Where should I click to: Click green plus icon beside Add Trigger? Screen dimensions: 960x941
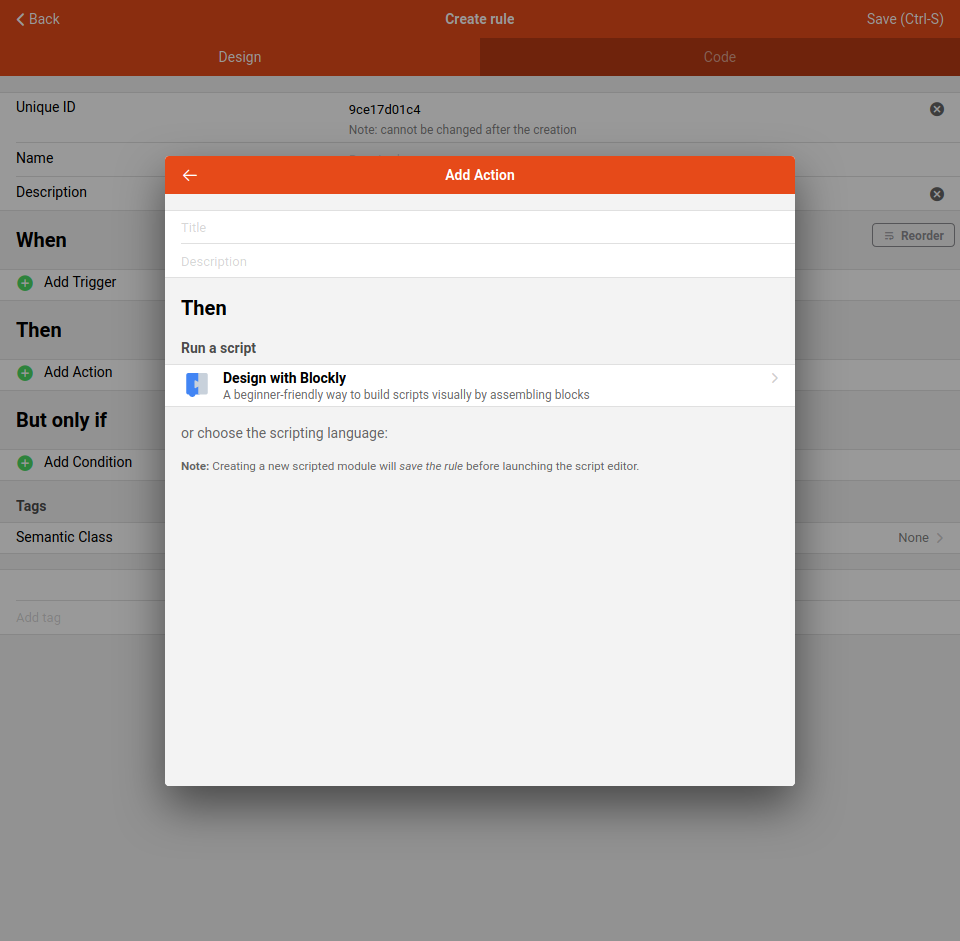tap(25, 283)
